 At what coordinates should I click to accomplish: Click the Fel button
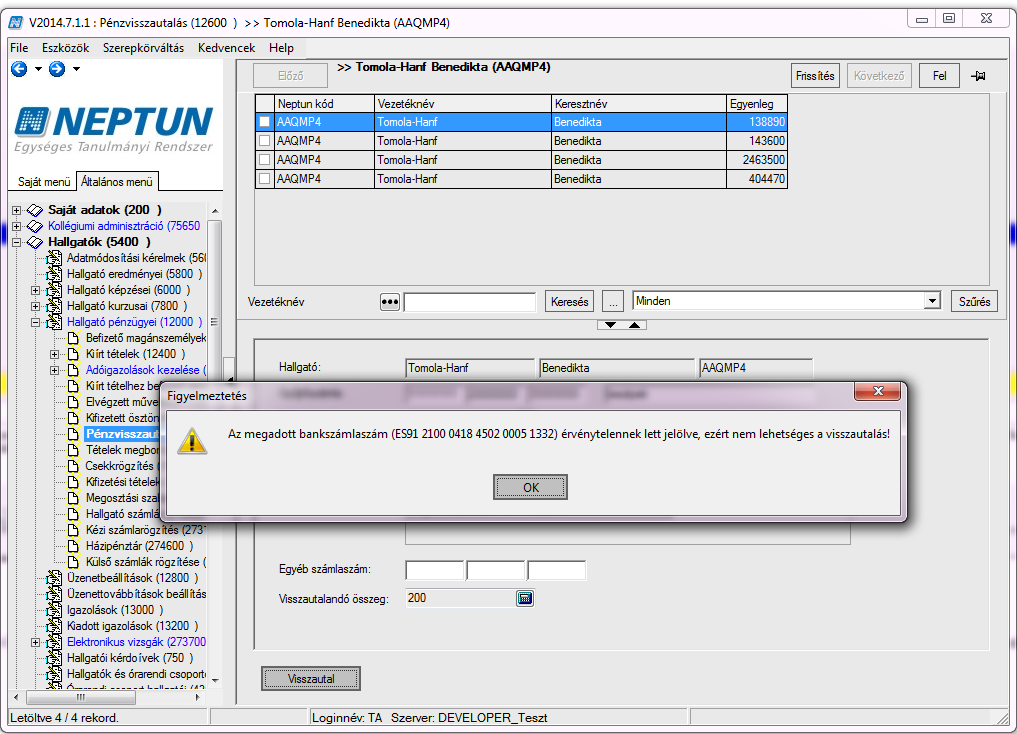(x=939, y=76)
